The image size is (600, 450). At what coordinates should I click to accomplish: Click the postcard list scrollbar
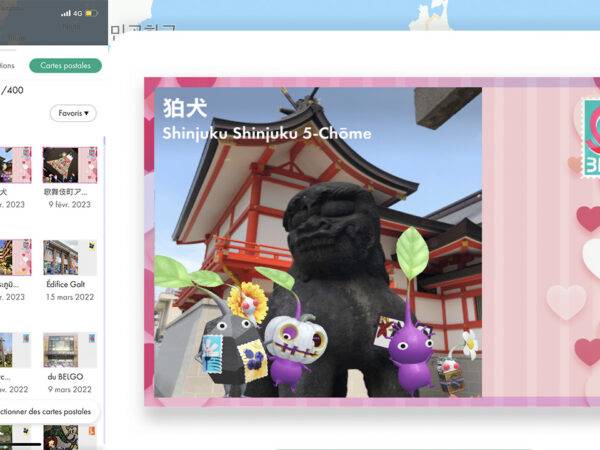pos(104,291)
